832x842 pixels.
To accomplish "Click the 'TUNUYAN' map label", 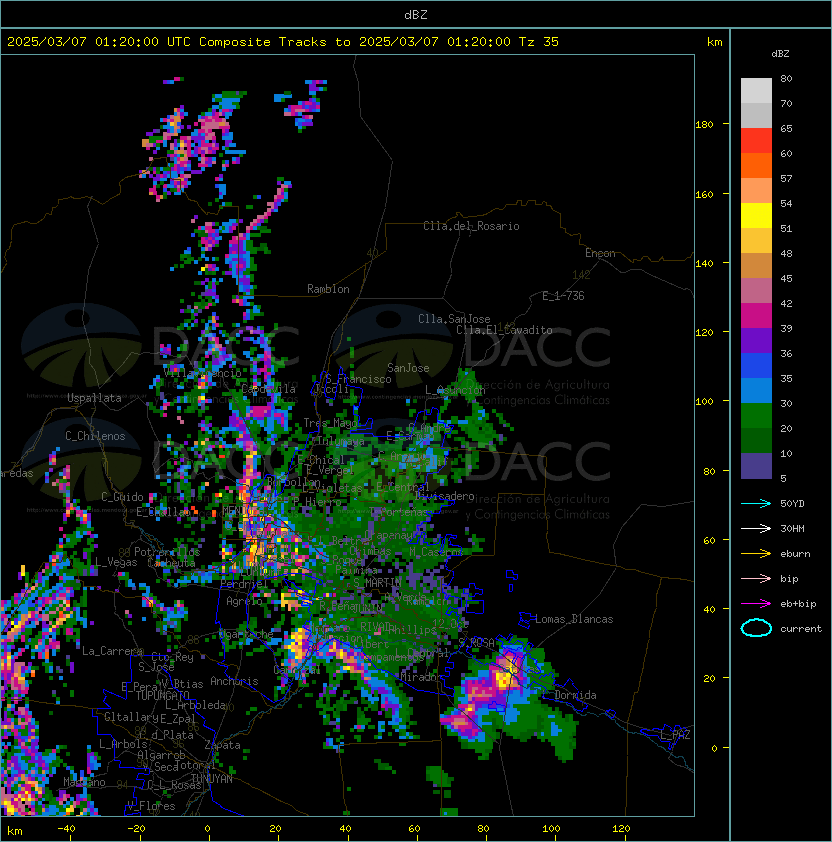I will [x=212, y=779].
